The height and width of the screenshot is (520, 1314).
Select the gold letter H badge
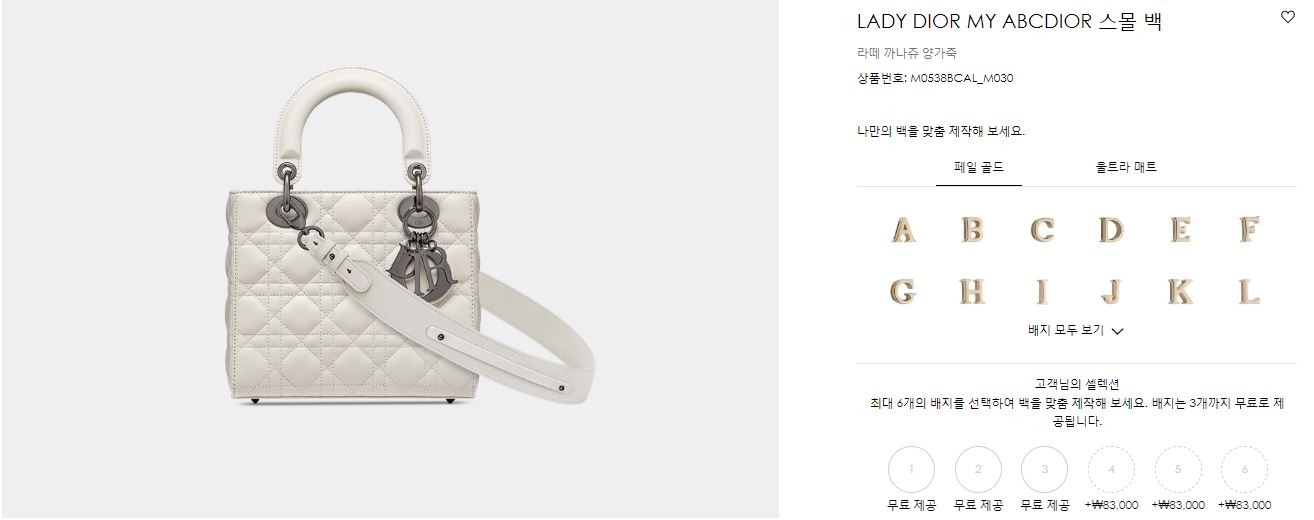click(972, 292)
